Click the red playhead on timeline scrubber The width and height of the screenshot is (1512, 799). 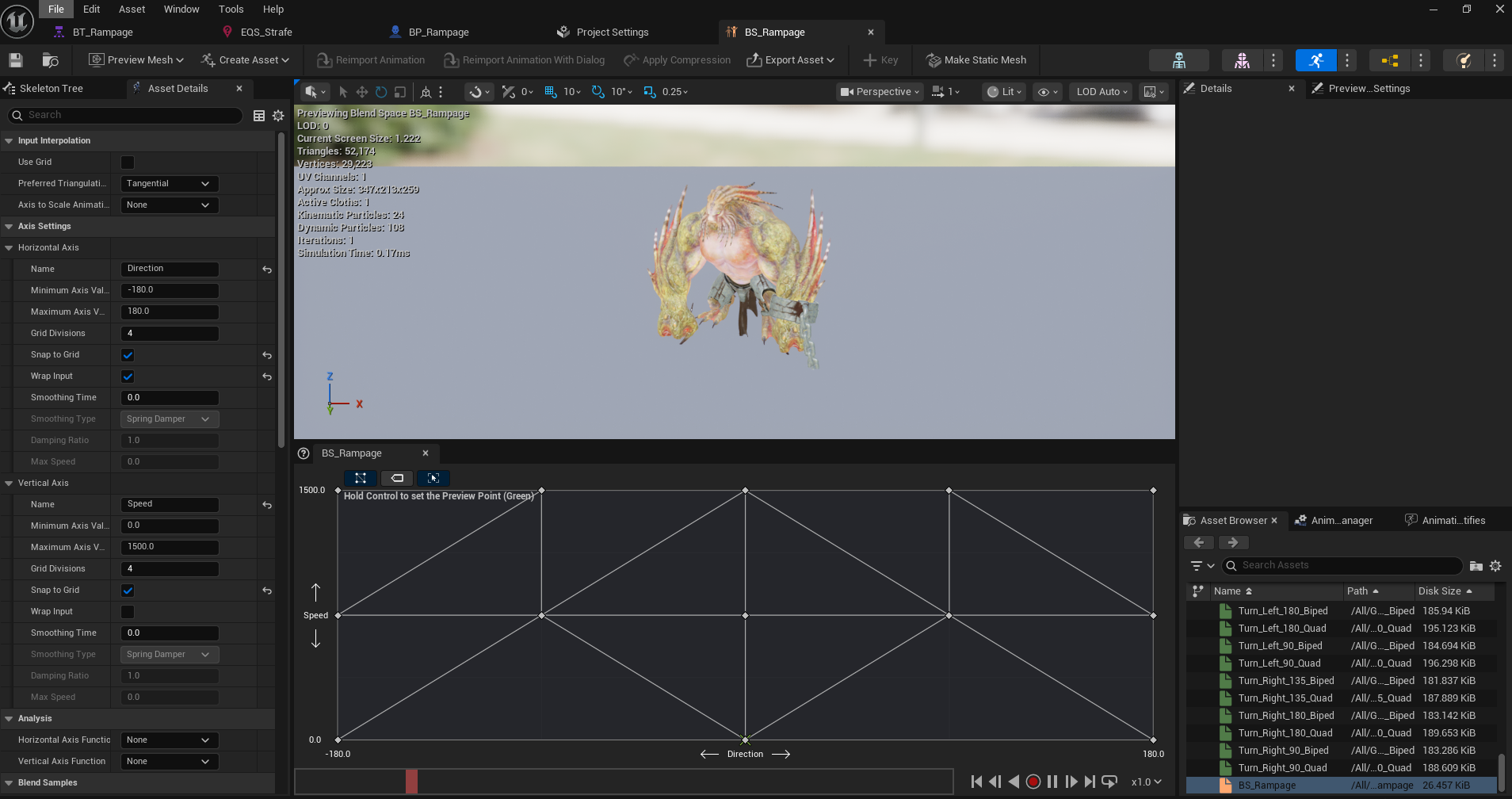tap(411, 782)
